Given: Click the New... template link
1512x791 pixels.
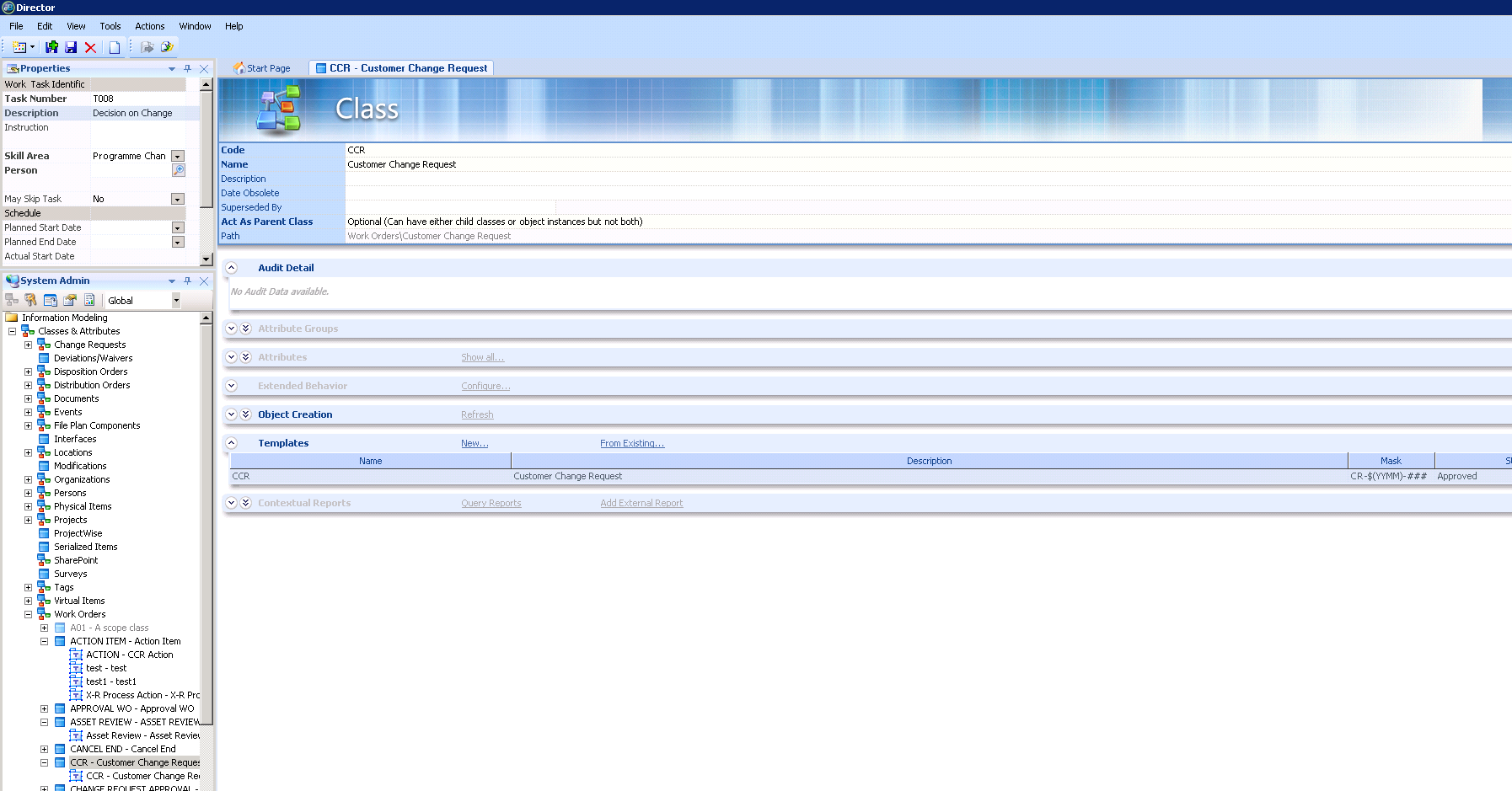Looking at the screenshot, I should click(x=475, y=443).
